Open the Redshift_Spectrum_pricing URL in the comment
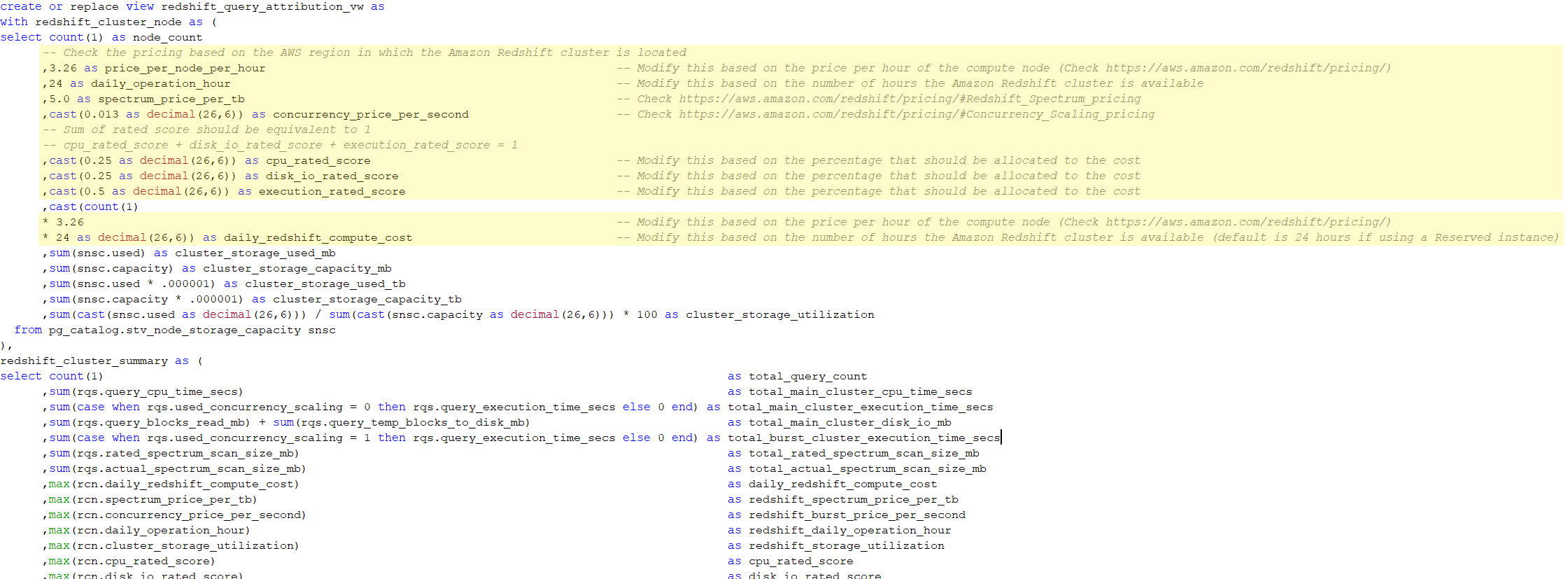 910,99
